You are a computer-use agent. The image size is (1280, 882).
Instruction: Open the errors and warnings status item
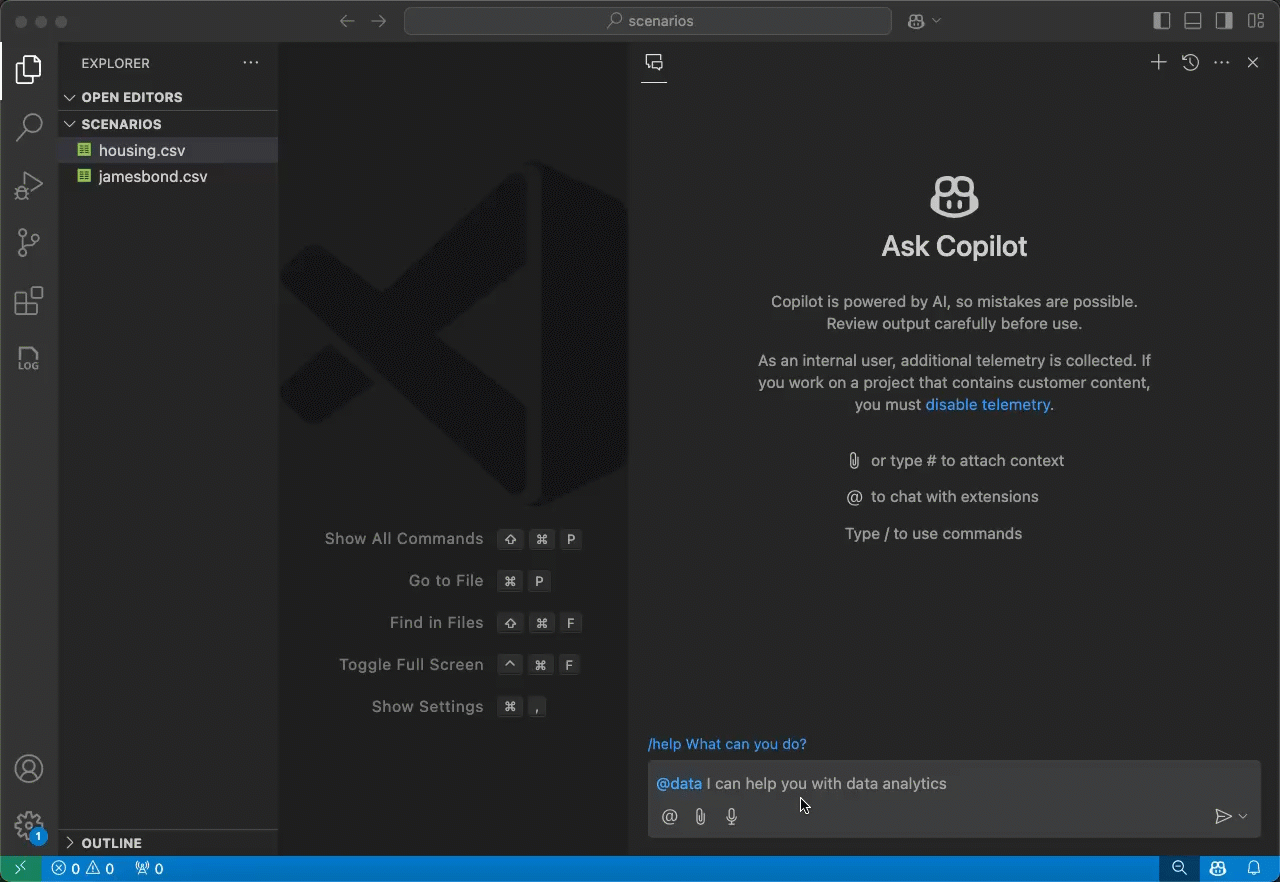pos(83,869)
